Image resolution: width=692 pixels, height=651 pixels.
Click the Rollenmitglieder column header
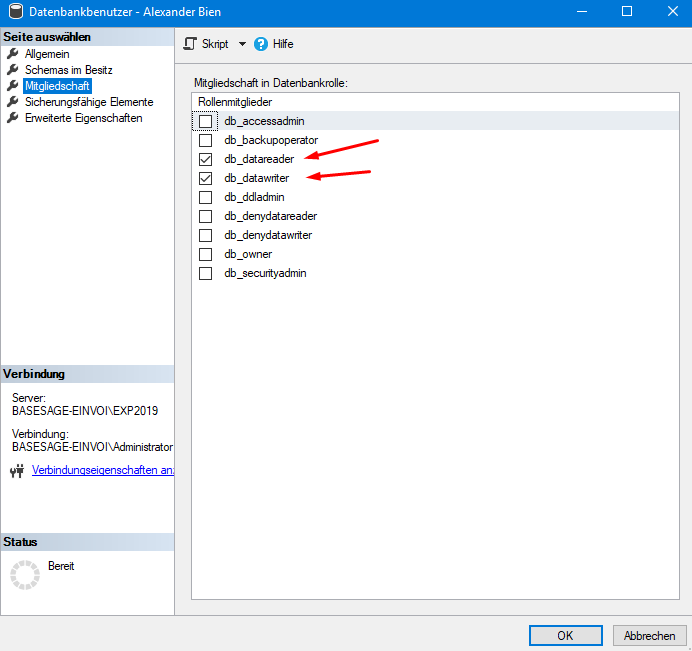tap(235, 102)
